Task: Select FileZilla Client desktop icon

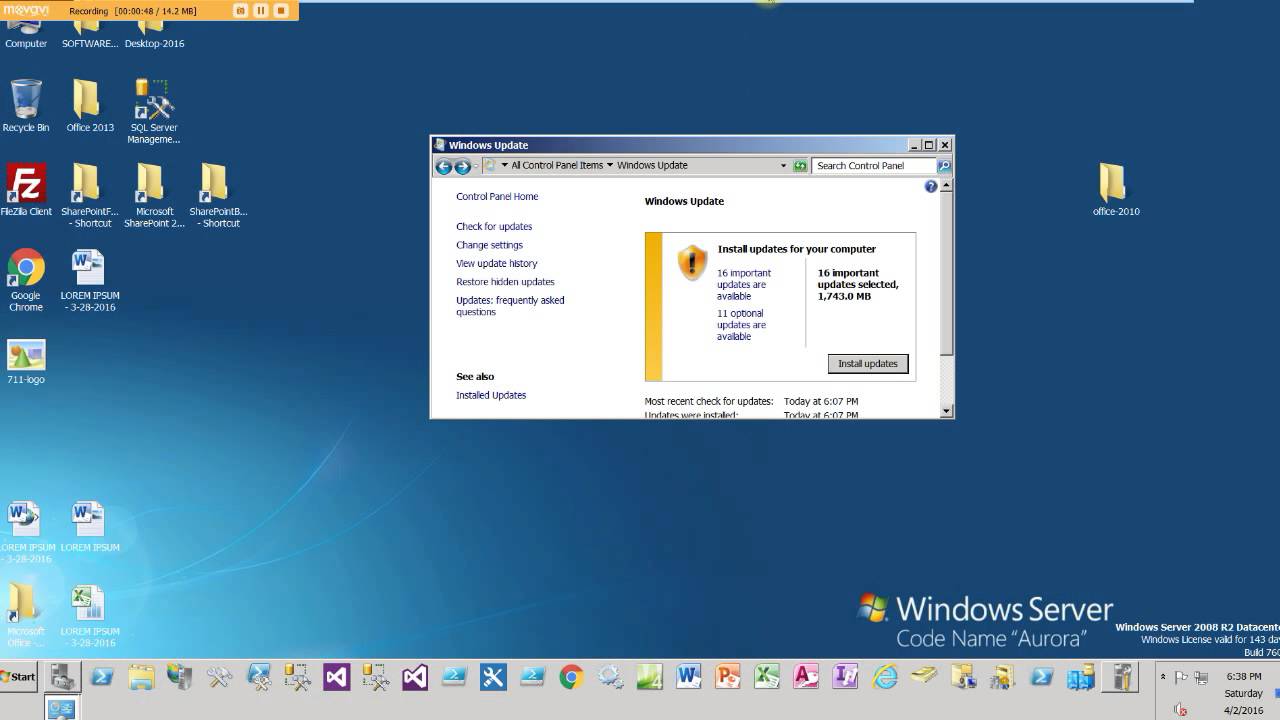Action: pos(26,191)
